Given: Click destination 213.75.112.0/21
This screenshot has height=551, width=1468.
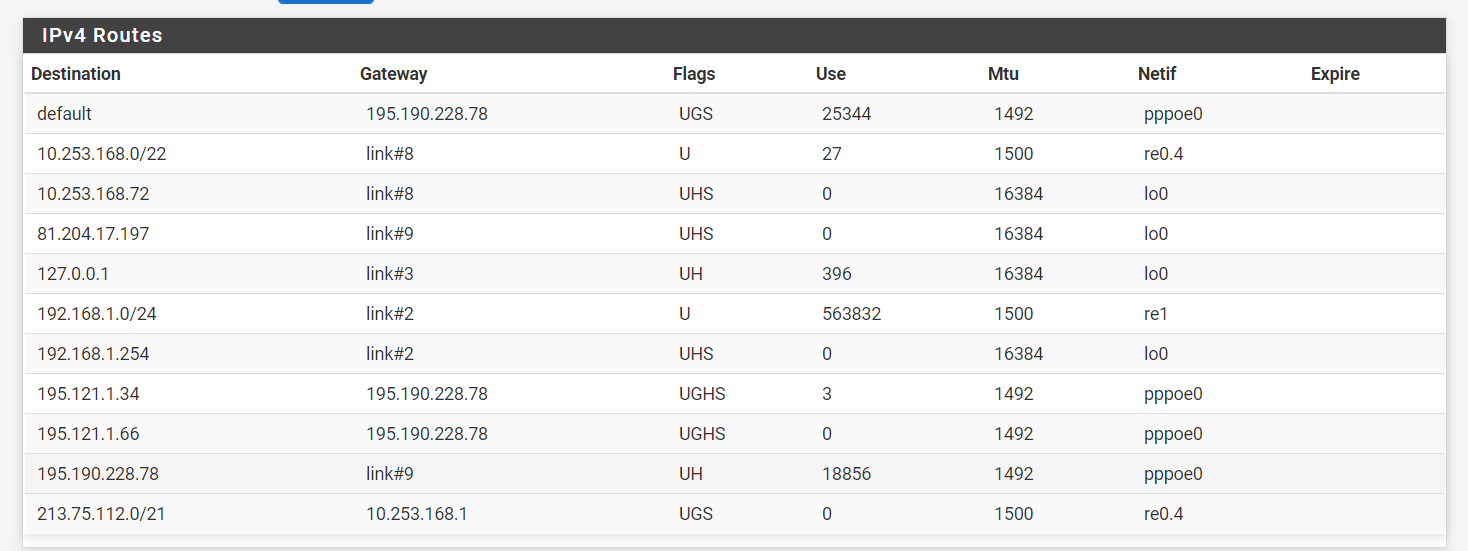Looking at the screenshot, I should [x=101, y=514].
